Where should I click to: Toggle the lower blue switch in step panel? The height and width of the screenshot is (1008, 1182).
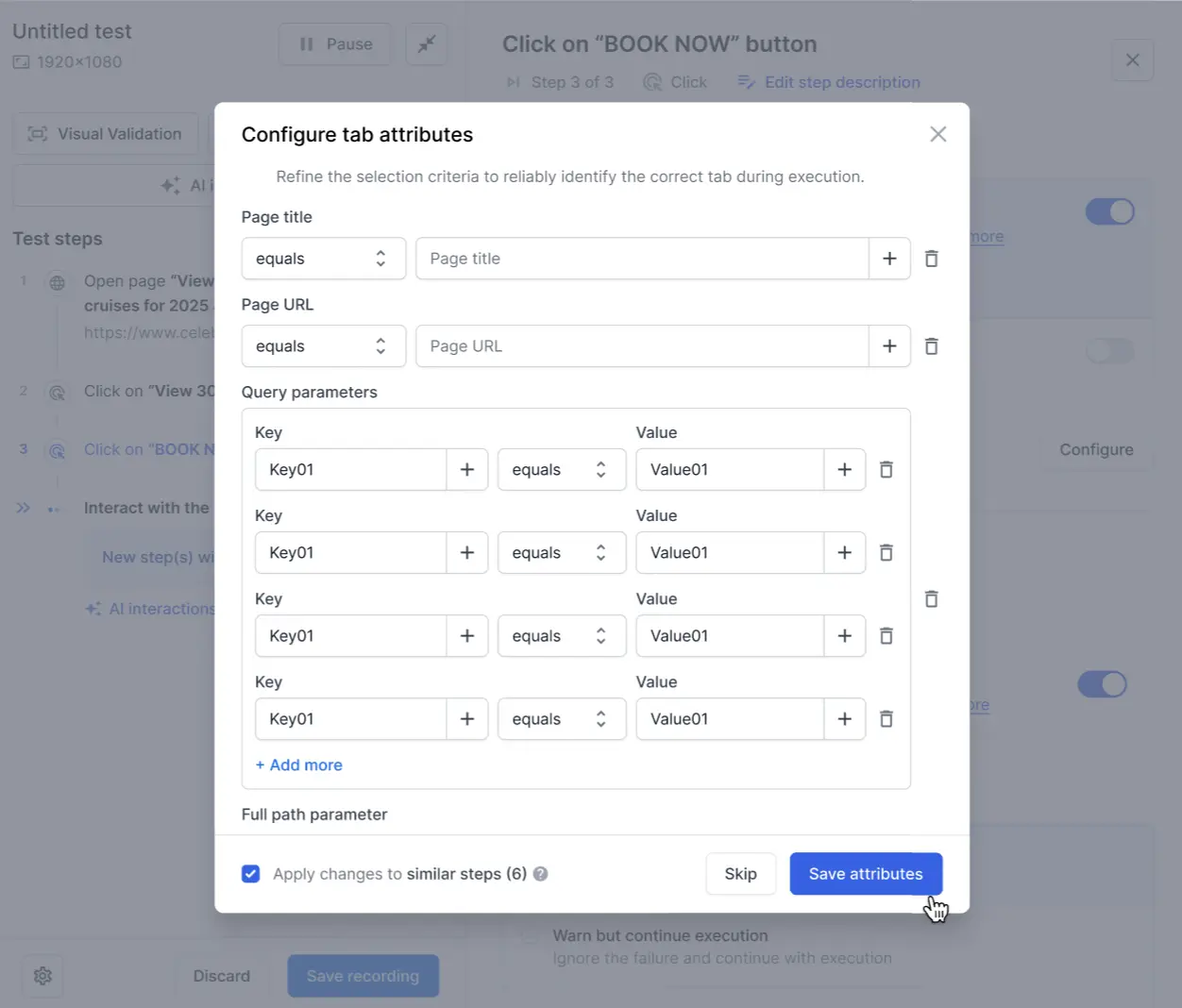1102,684
